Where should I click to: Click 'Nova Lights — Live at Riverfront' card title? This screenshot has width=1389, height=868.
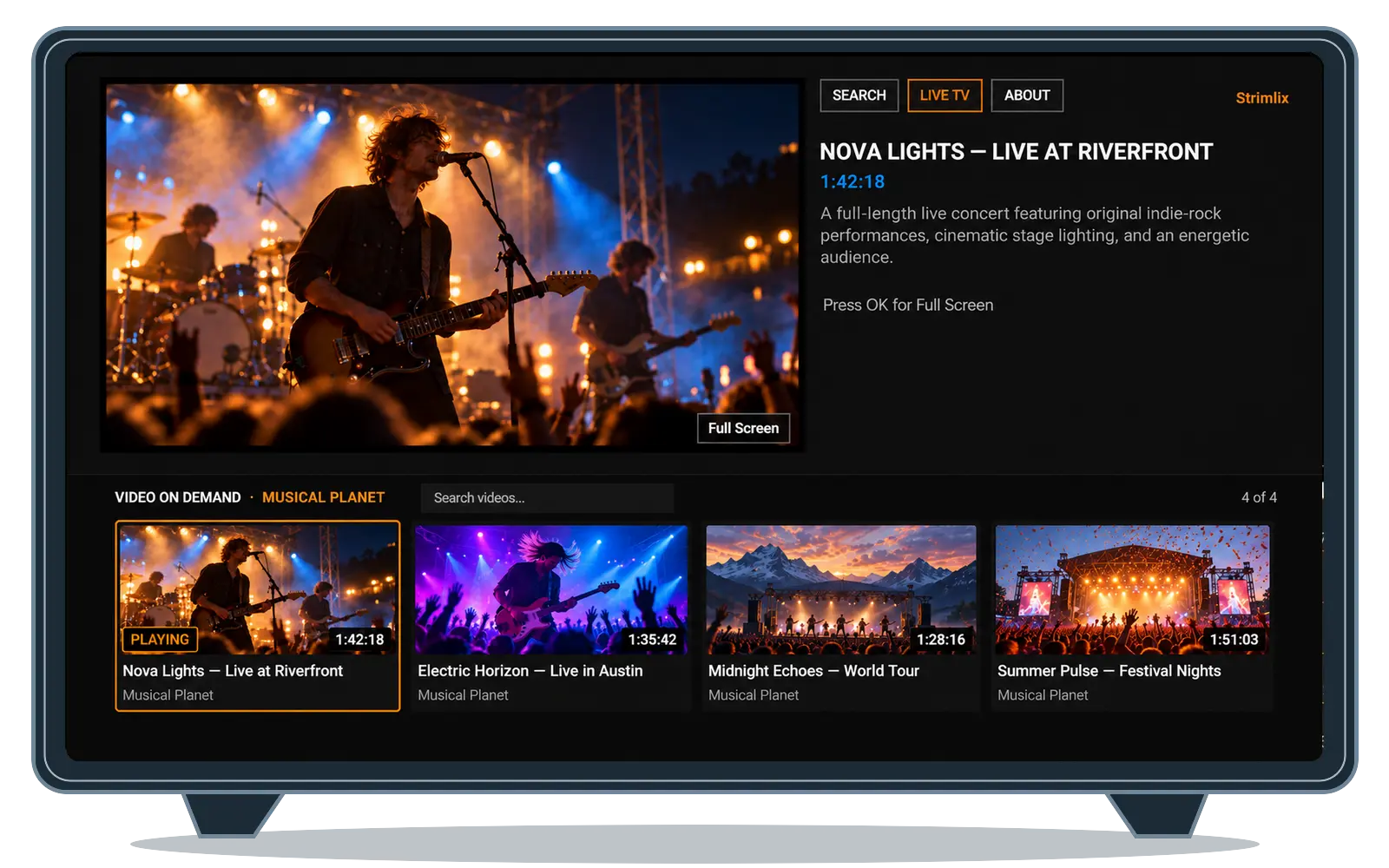(233, 671)
